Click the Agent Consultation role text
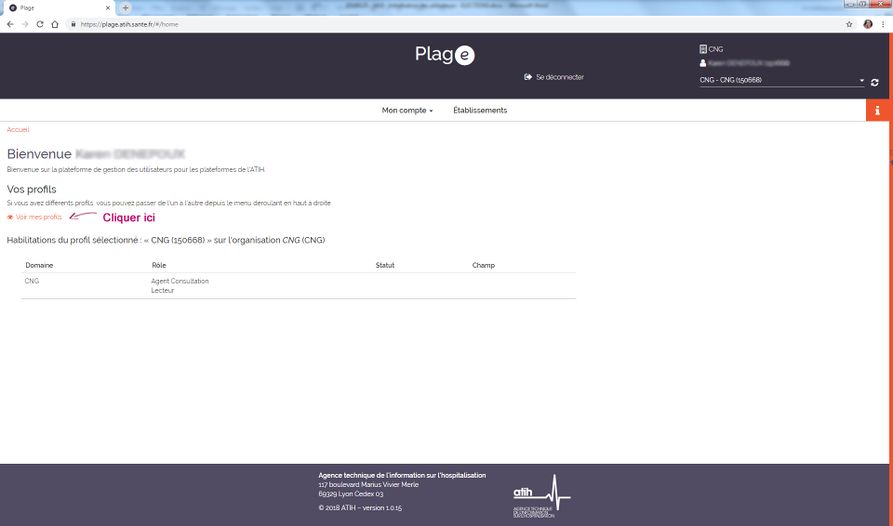The width and height of the screenshot is (893, 526). pos(180,281)
